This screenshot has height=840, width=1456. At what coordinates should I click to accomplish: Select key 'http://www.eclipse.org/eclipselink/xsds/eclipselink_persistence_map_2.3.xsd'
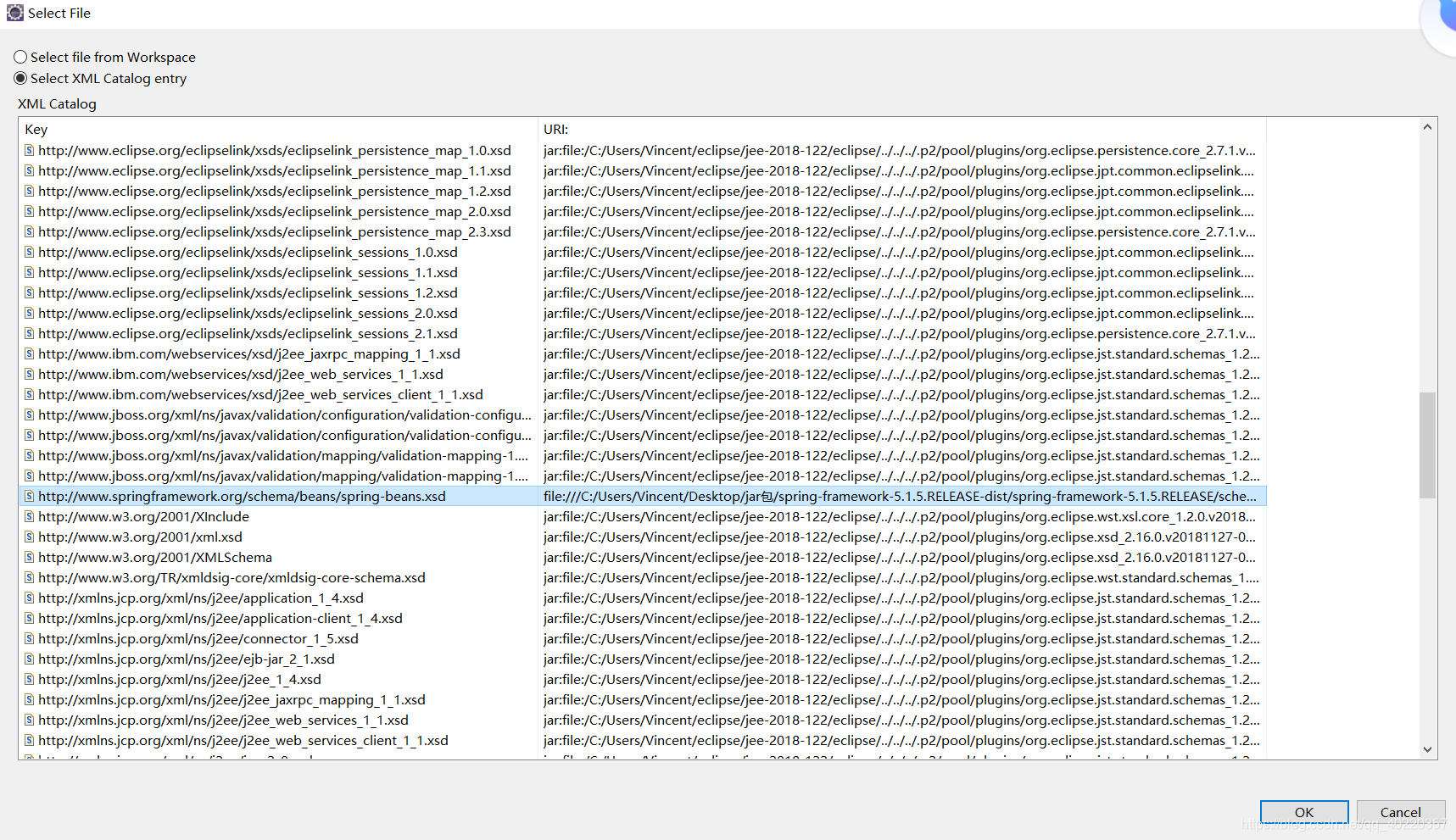275,232
